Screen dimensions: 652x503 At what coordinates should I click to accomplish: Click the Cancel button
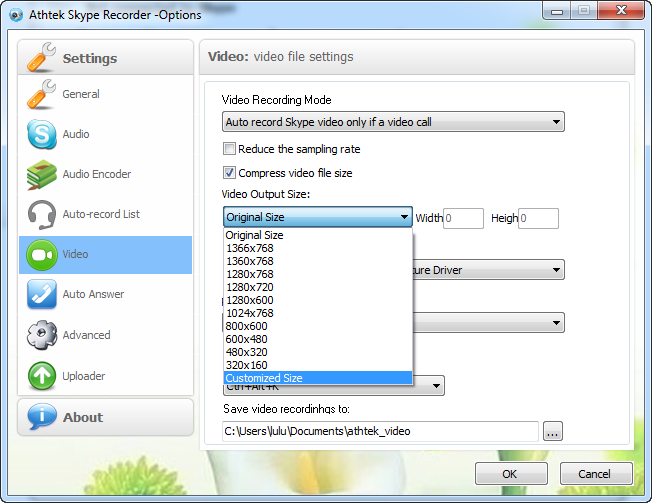(596, 473)
